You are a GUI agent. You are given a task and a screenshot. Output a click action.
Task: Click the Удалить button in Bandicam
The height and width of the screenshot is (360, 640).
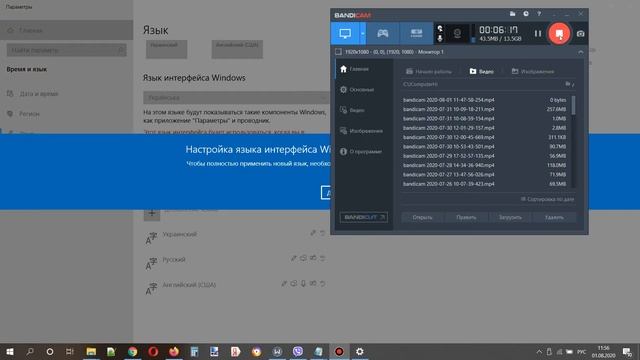coord(554,218)
